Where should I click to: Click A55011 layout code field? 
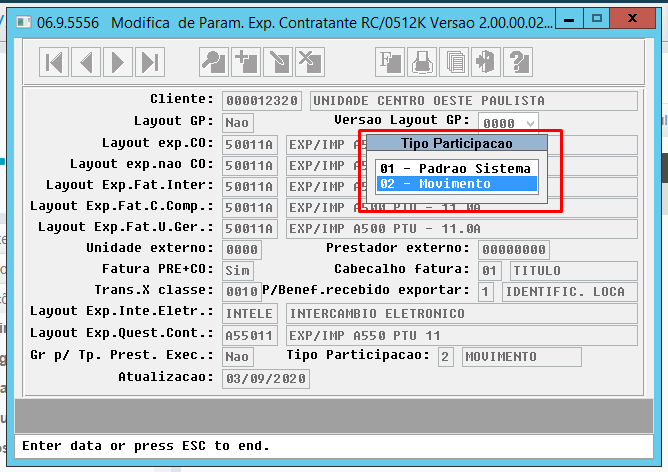pos(250,336)
